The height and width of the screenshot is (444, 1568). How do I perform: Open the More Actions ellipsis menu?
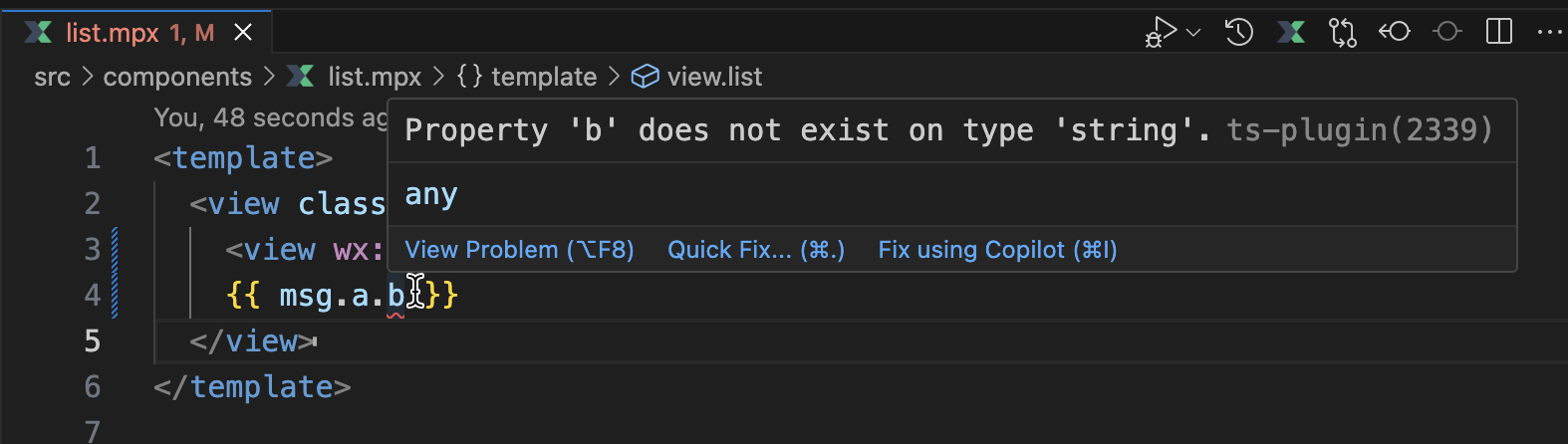click(1550, 32)
